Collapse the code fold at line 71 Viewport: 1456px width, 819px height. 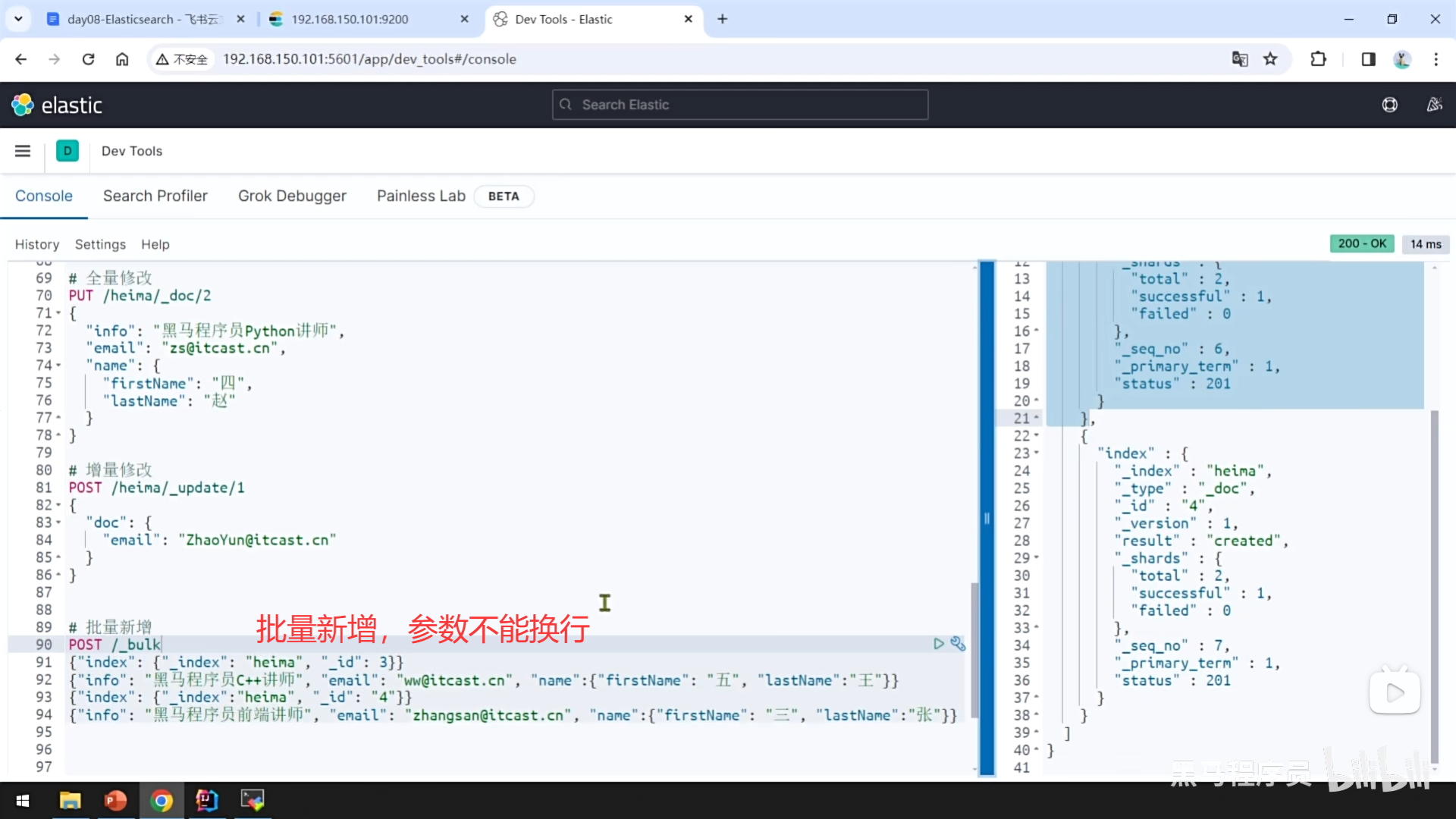pos(59,313)
